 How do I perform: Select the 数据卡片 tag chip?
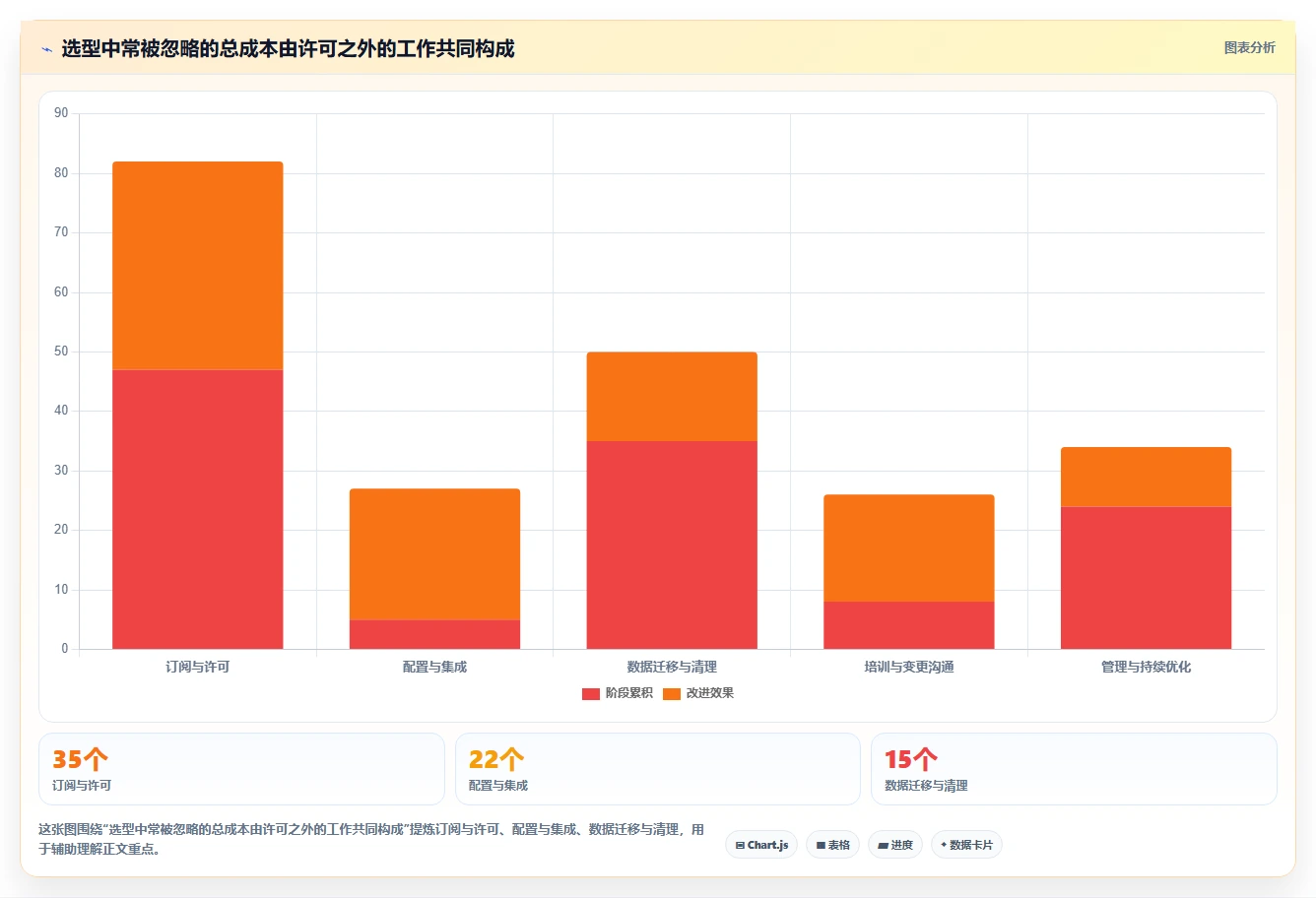tap(966, 845)
